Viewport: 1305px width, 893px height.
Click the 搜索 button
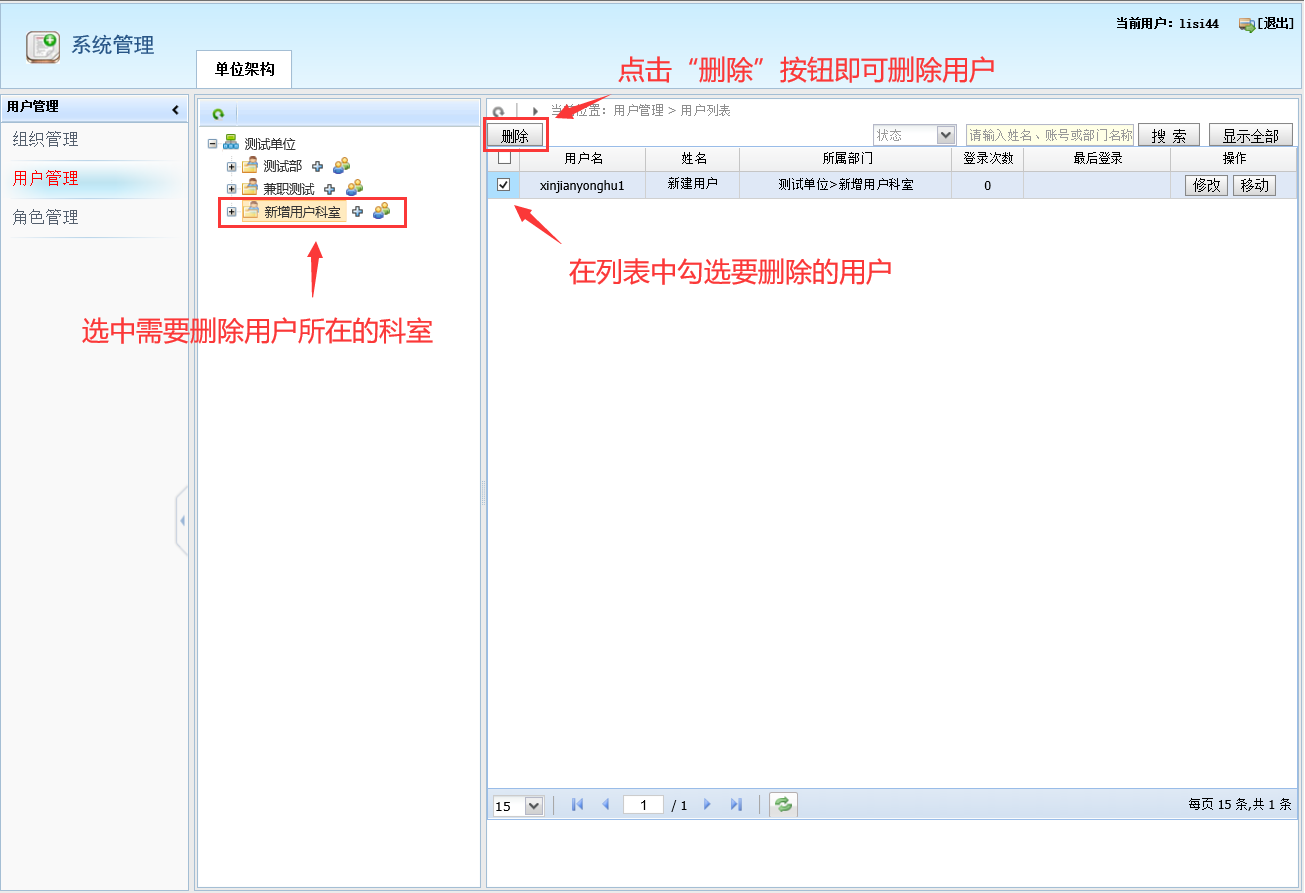tap(1168, 136)
